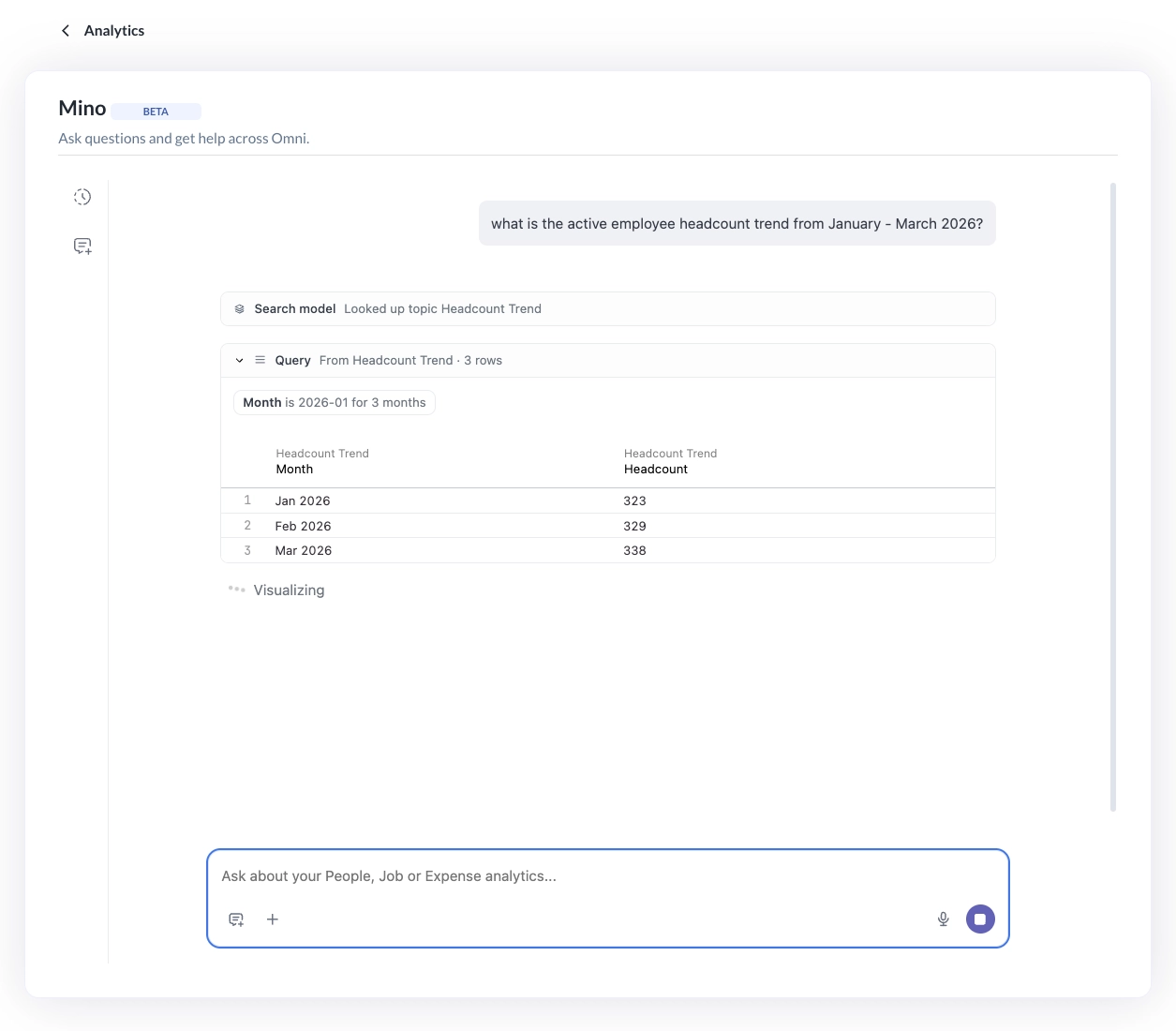Click the user question message bubble
This screenshot has height=1031, width=1176.
[x=737, y=224]
